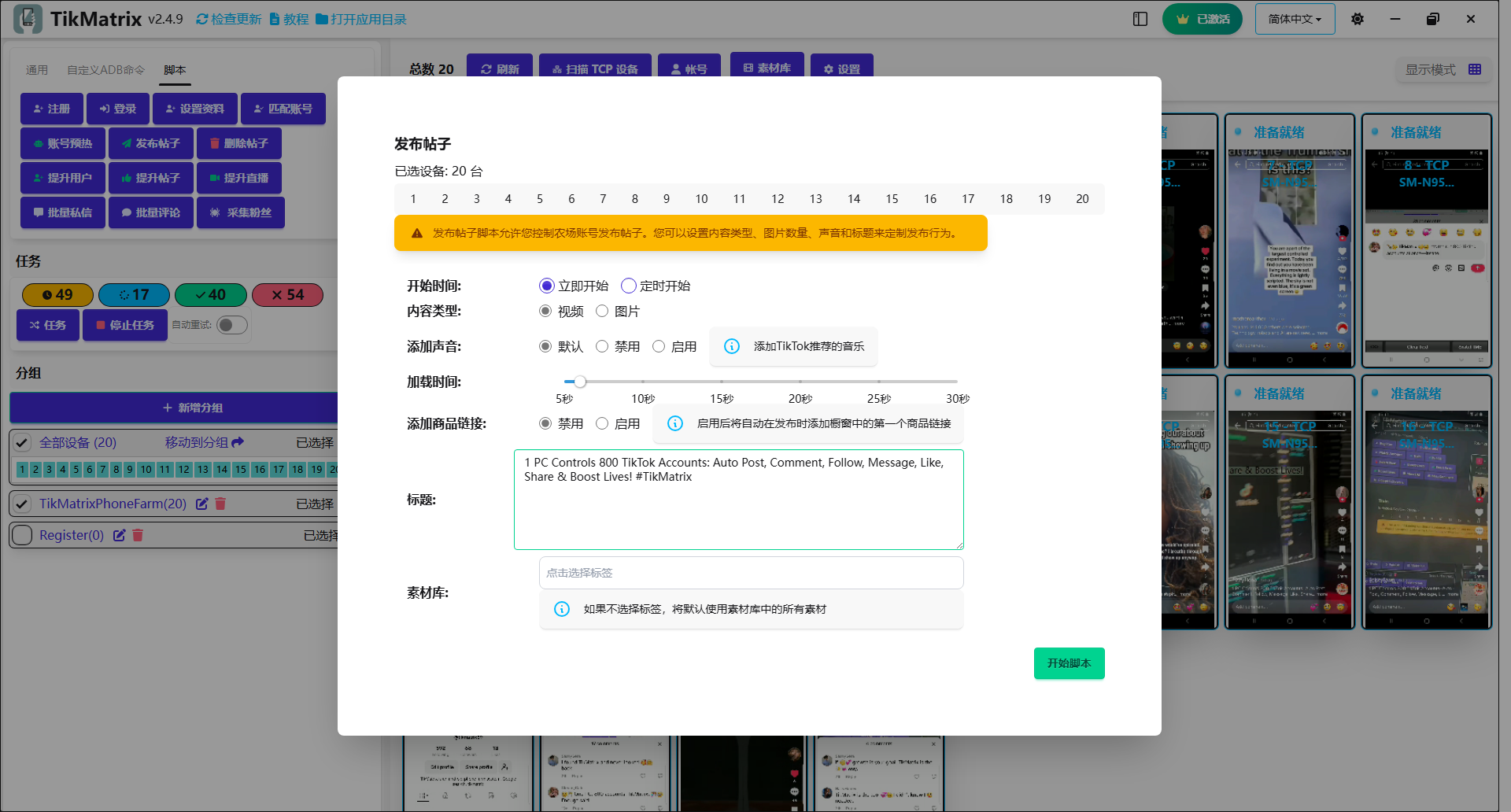Image resolution: width=1511 pixels, height=812 pixels.
Task: Click the bulk comment script button
Action: (x=151, y=212)
